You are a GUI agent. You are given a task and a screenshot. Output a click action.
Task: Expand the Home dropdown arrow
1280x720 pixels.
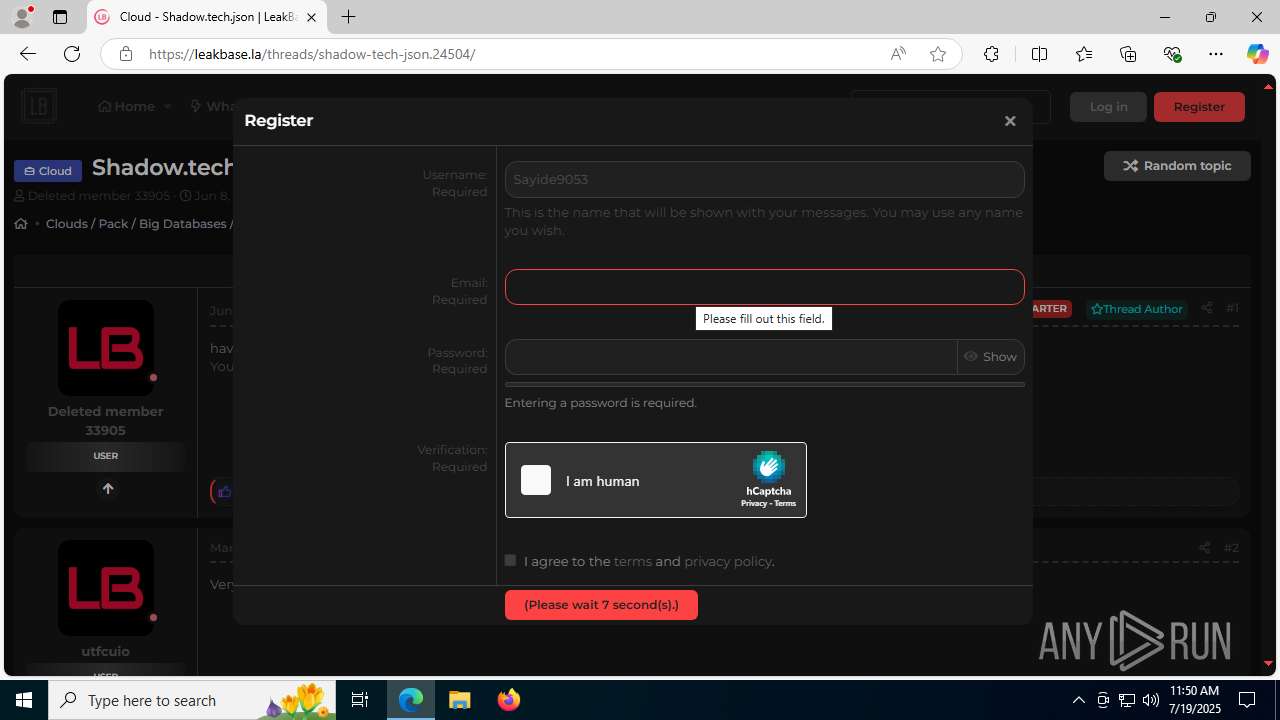tap(168, 106)
